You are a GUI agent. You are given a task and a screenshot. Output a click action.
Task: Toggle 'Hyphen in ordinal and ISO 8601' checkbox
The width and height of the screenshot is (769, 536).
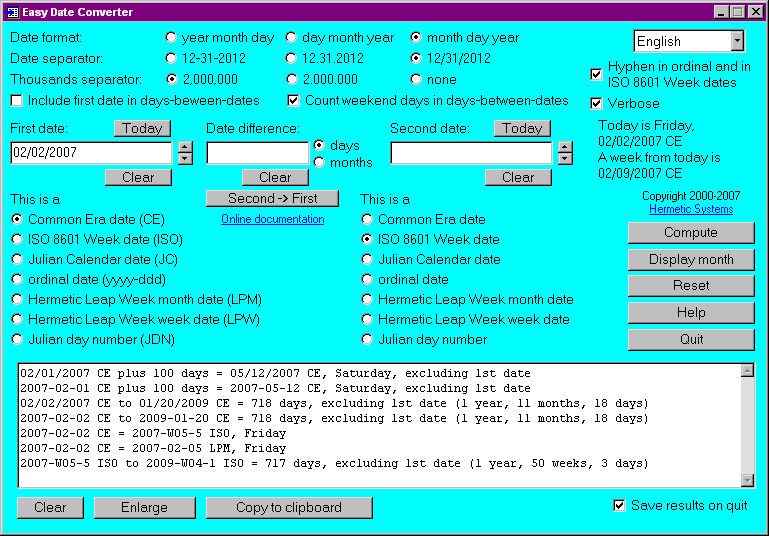point(596,75)
